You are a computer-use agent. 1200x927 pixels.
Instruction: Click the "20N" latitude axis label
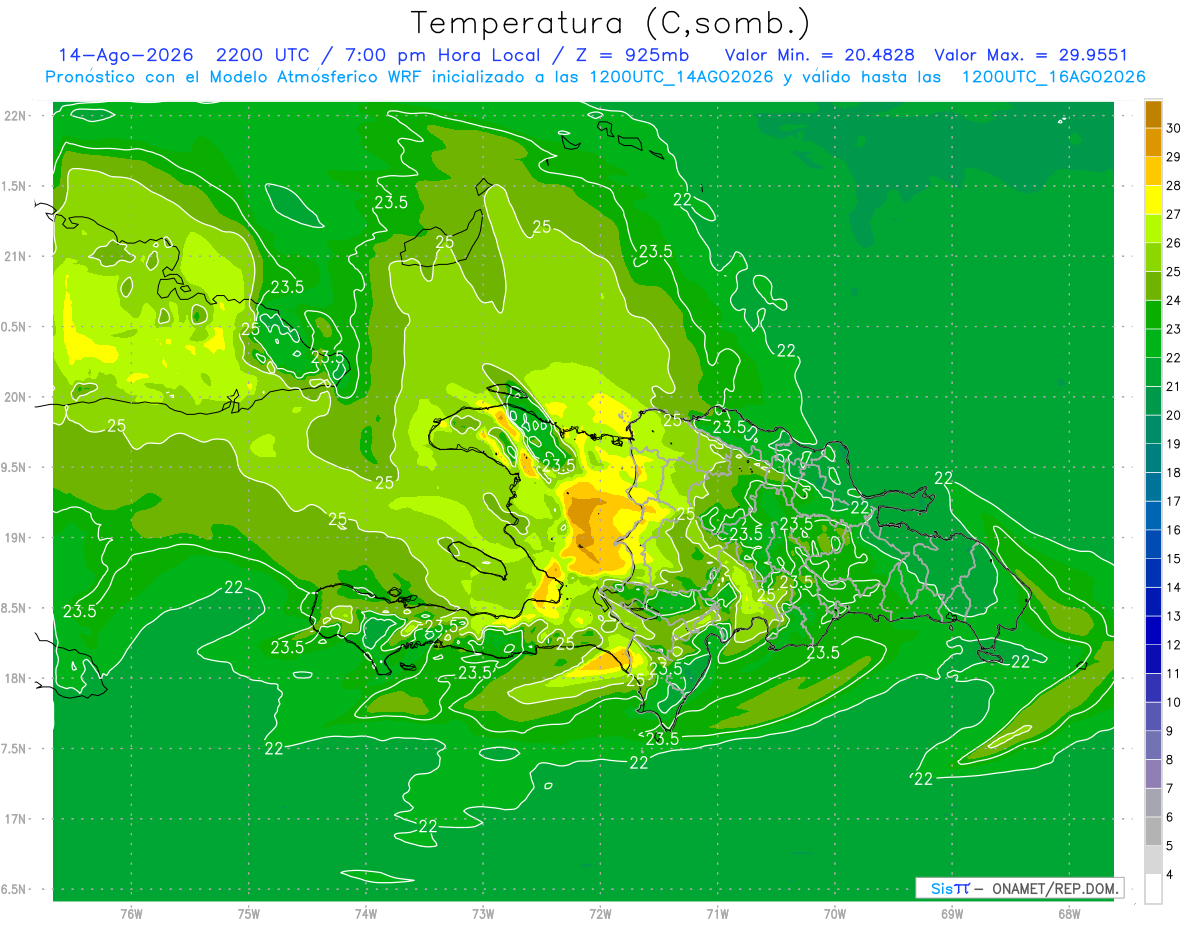(14, 397)
